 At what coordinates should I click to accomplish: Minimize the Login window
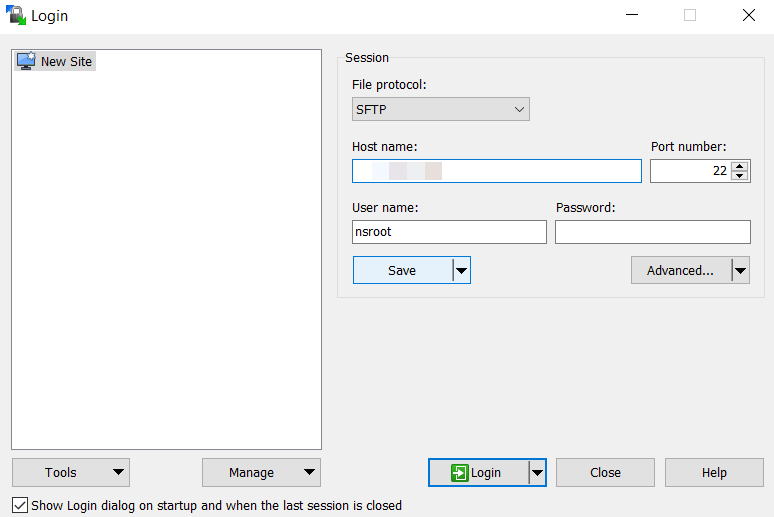[x=632, y=15]
